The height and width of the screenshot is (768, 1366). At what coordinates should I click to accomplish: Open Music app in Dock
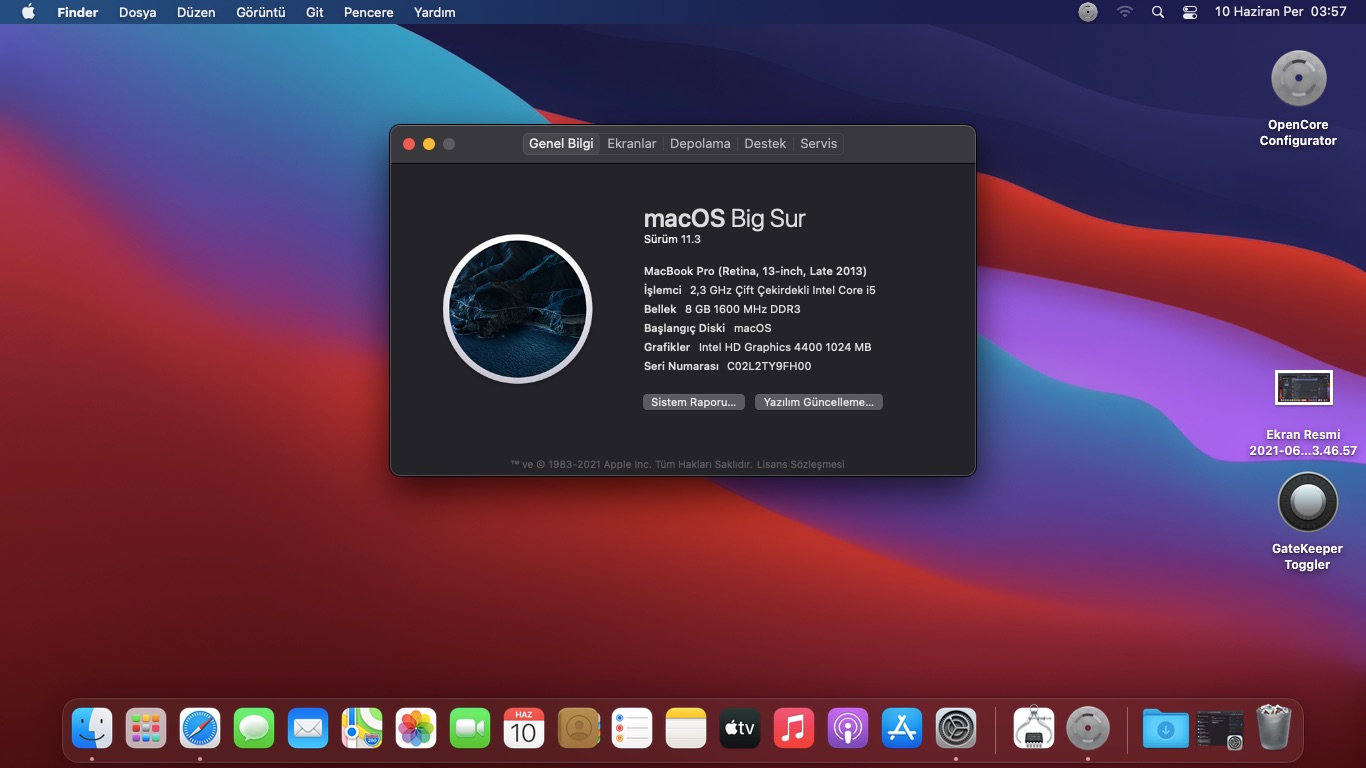point(794,728)
